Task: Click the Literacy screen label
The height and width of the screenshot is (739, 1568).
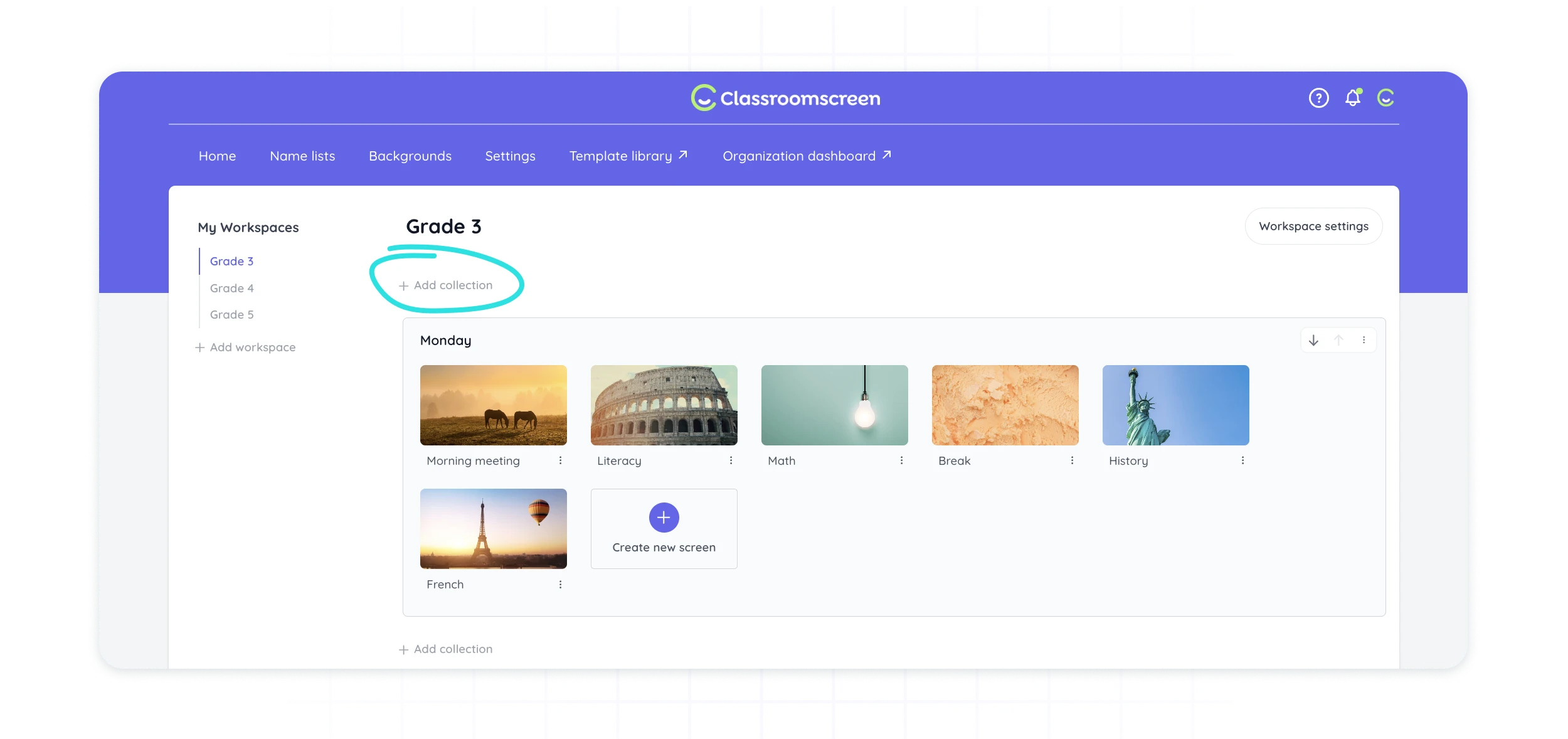Action: [619, 460]
